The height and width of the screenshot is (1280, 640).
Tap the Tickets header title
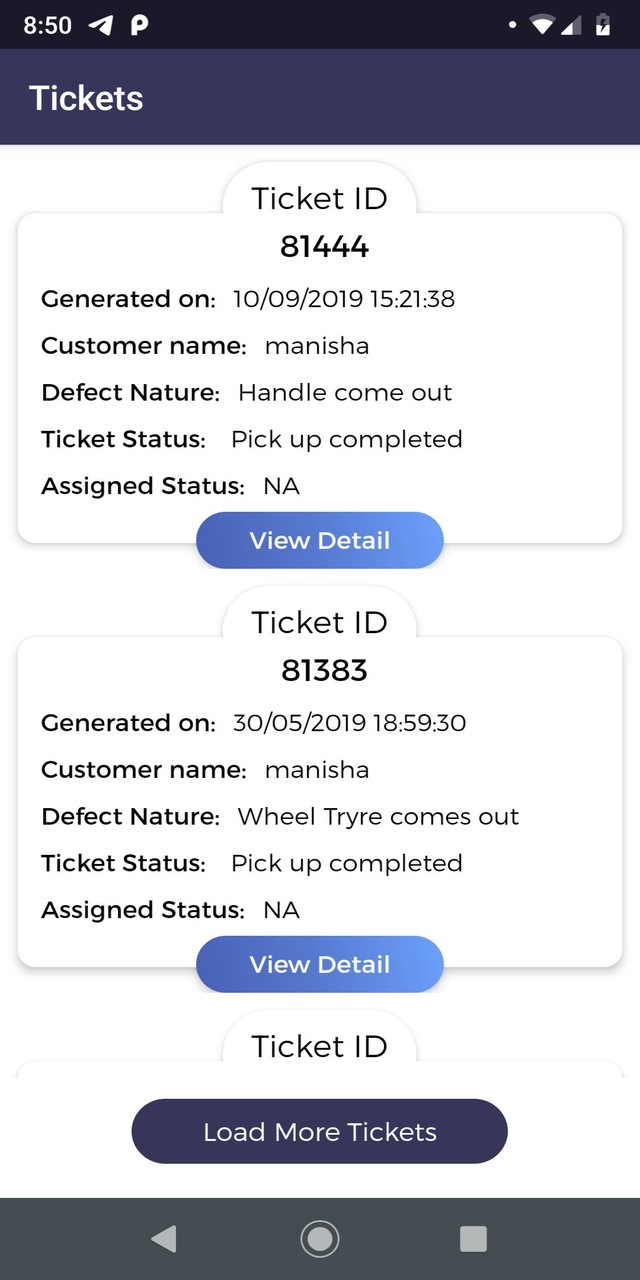click(86, 98)
